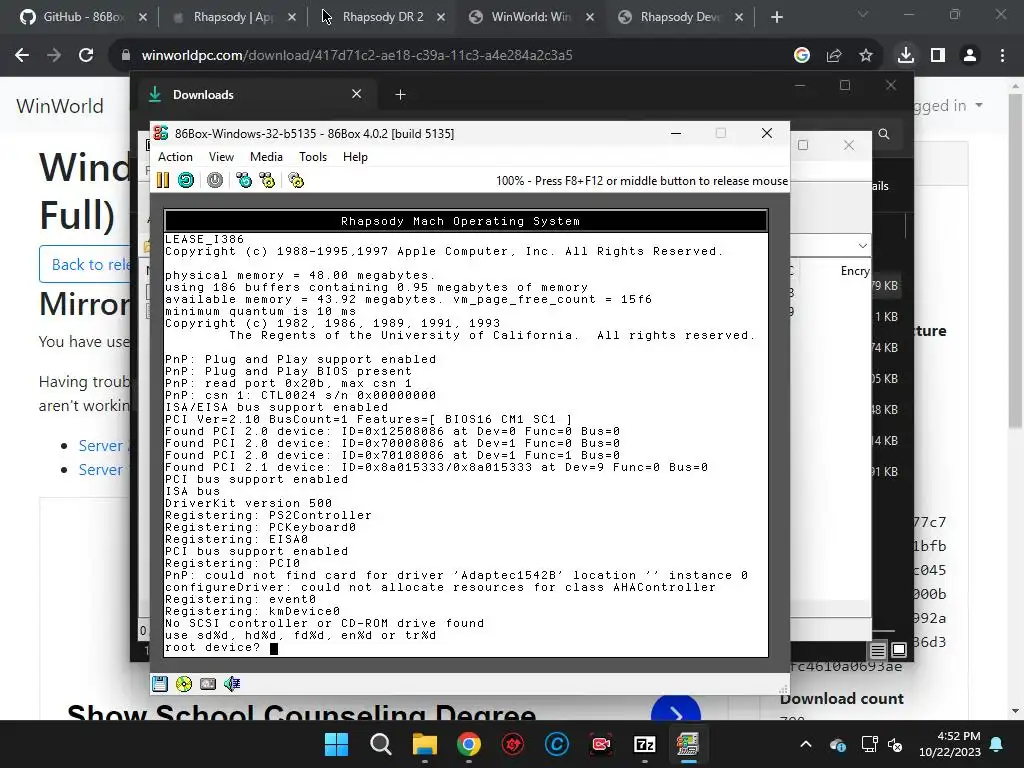Viewport: 1024px width, 768px height.
Task: Click the Google icon in the address bar
Action: tap(802, 56)
